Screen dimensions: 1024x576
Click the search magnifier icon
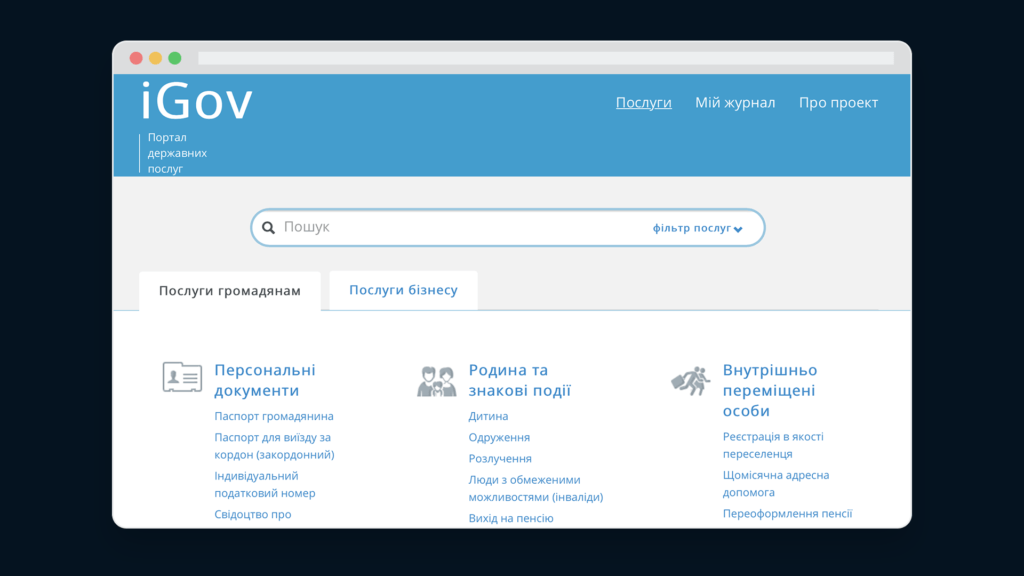point(268,227)
